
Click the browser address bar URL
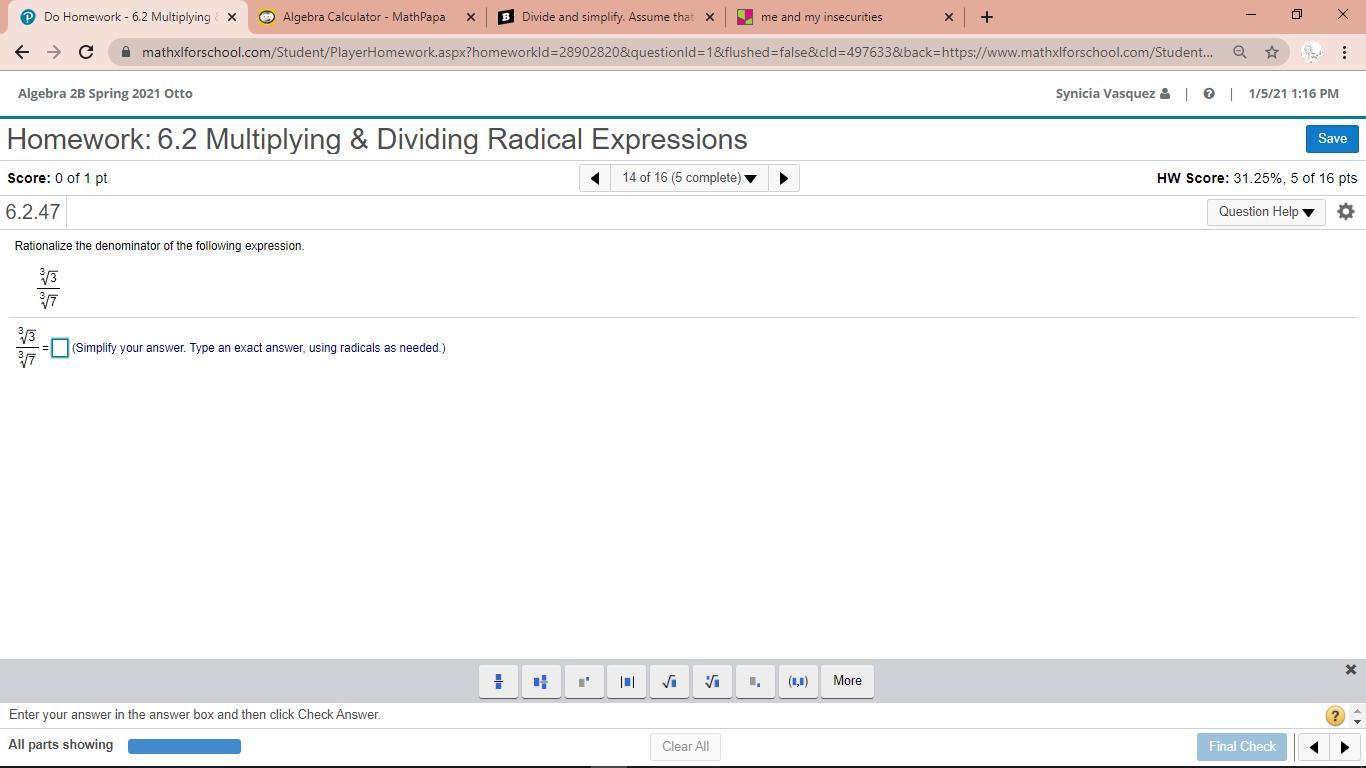click(677, 52)
